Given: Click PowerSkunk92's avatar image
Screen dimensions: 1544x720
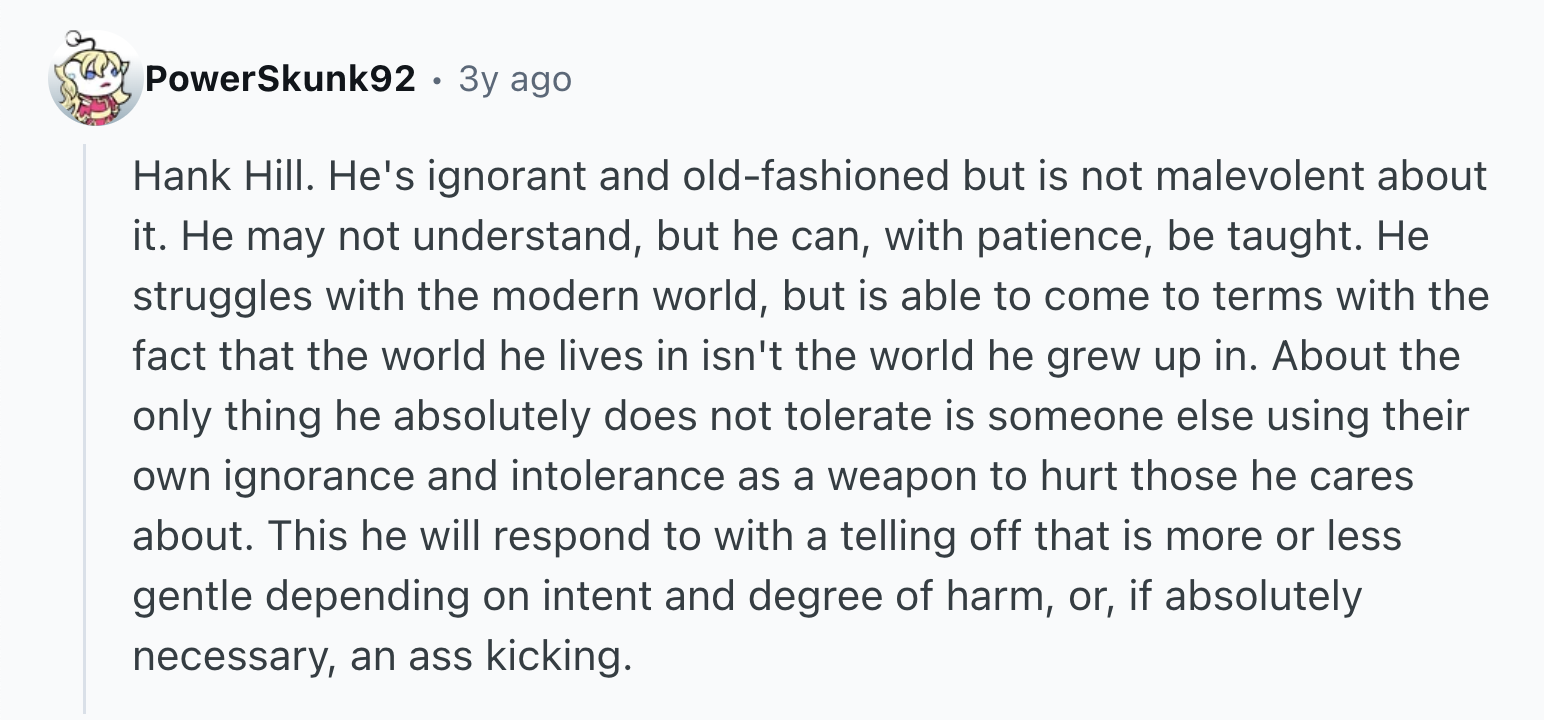Looking at the screenshot, I should 95,79.
